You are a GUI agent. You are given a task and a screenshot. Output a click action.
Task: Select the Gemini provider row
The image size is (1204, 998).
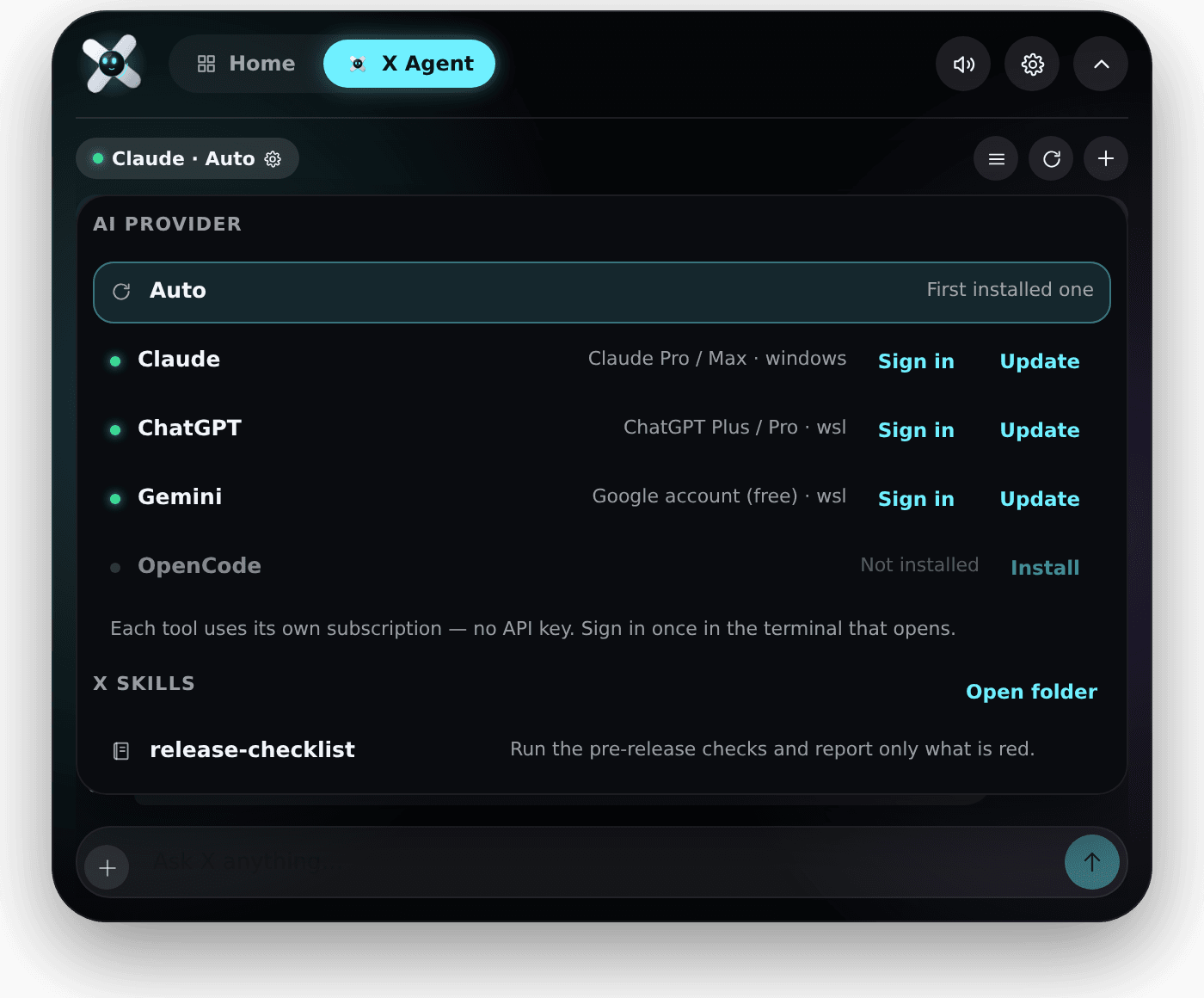point(602,497)
